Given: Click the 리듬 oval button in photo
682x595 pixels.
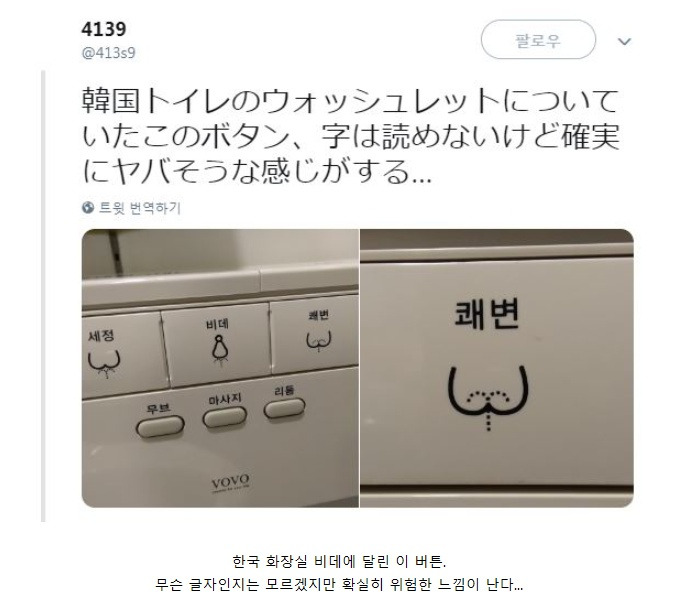Looking at the screenshot, I should (x=284, y=408).
